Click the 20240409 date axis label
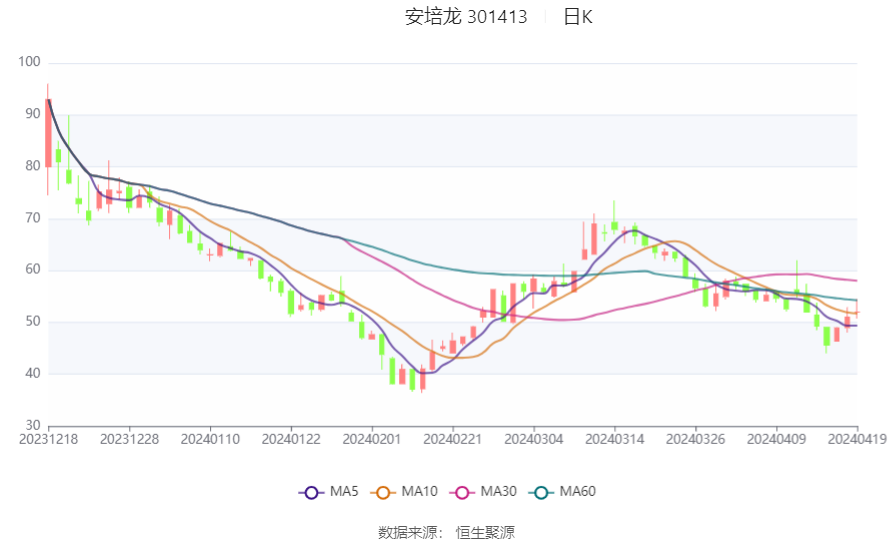Screen dimensions: 893x542 pos(776,440)
